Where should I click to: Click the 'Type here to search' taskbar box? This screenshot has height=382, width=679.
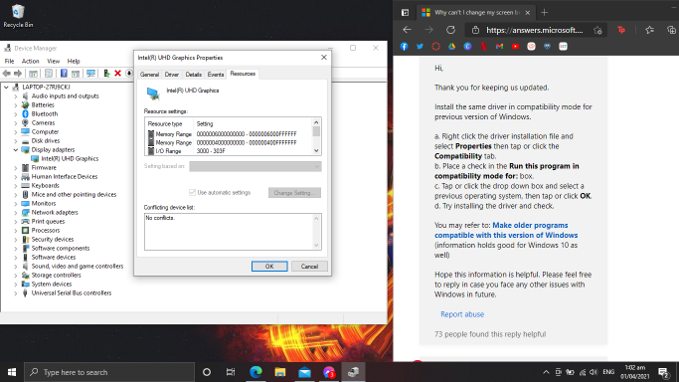point(109,372)
